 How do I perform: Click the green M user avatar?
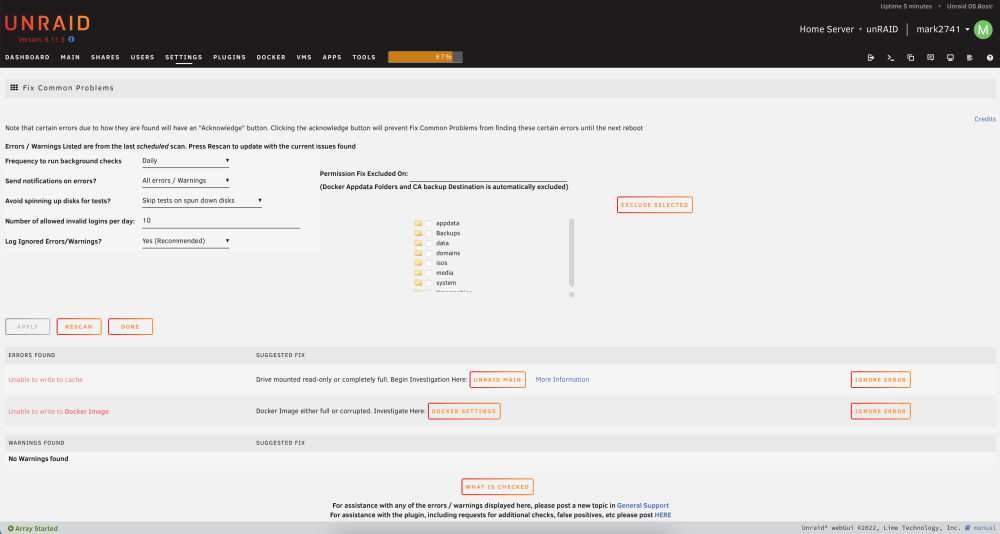coord(983,29)
